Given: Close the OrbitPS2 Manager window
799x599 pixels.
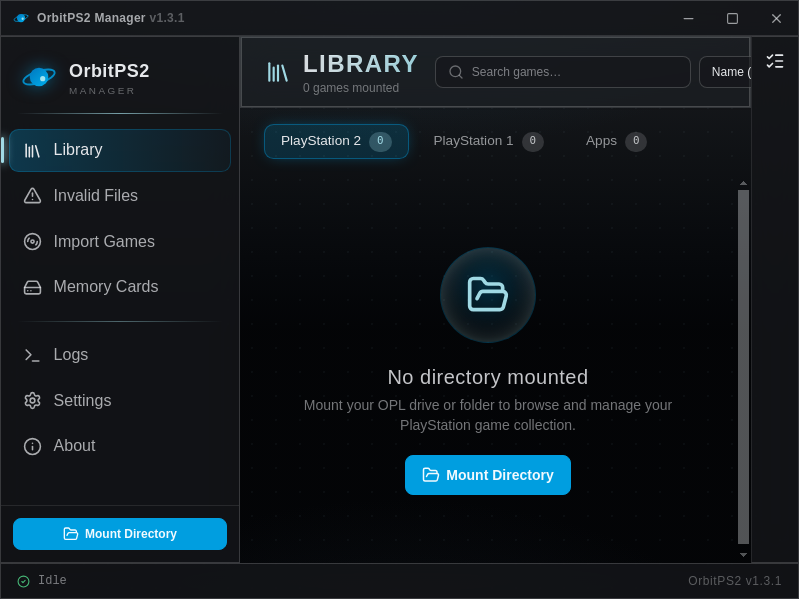Looking at the screenshot, I should tap(776, 18).
